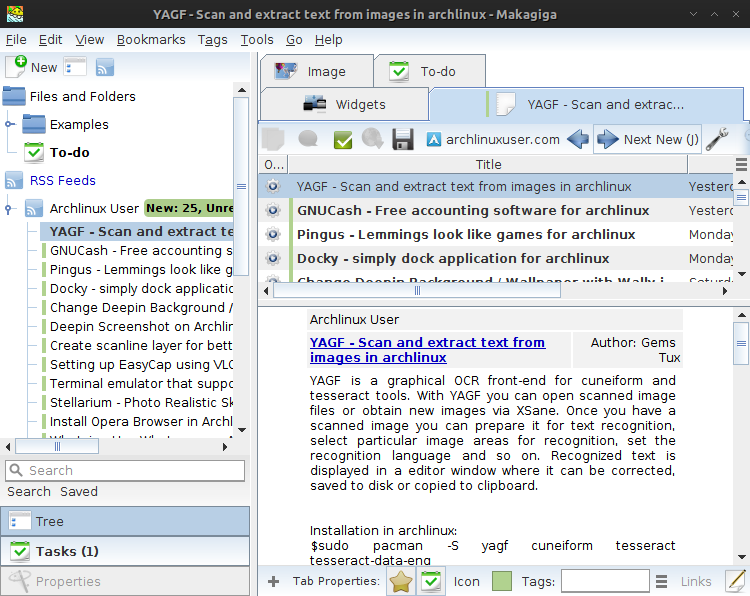Switch to the Image tab
750x596 pixels.
(x=316, y=71)
